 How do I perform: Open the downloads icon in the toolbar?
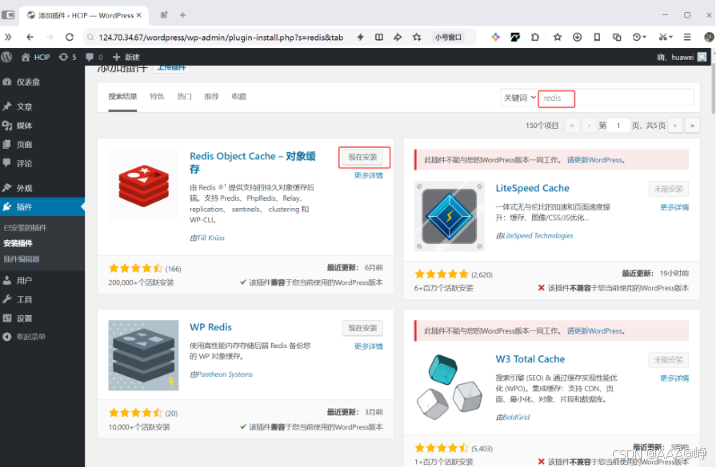click(577, 37)
